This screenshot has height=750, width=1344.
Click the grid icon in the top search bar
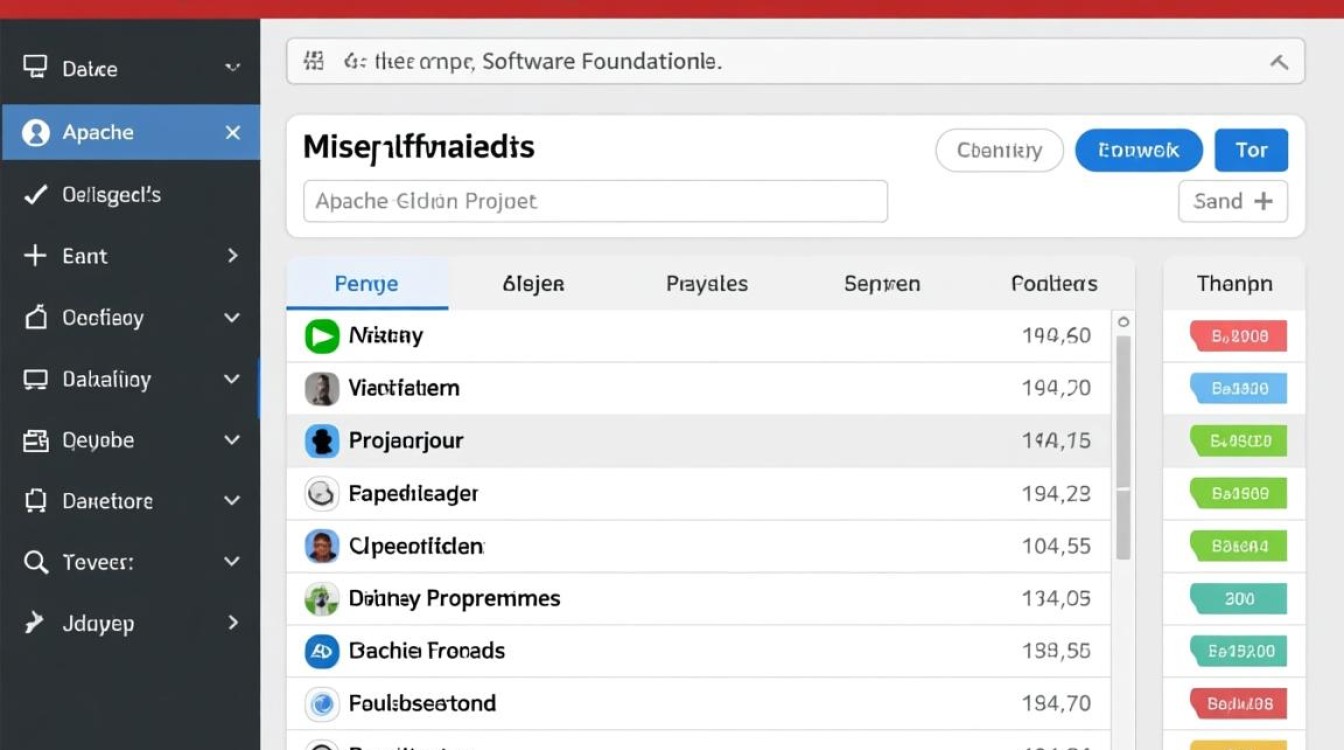click(x=313, y=62)
